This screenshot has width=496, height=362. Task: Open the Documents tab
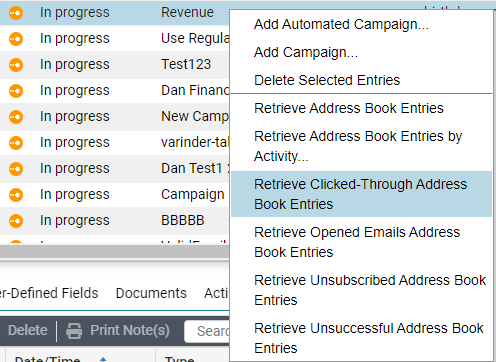151,293
